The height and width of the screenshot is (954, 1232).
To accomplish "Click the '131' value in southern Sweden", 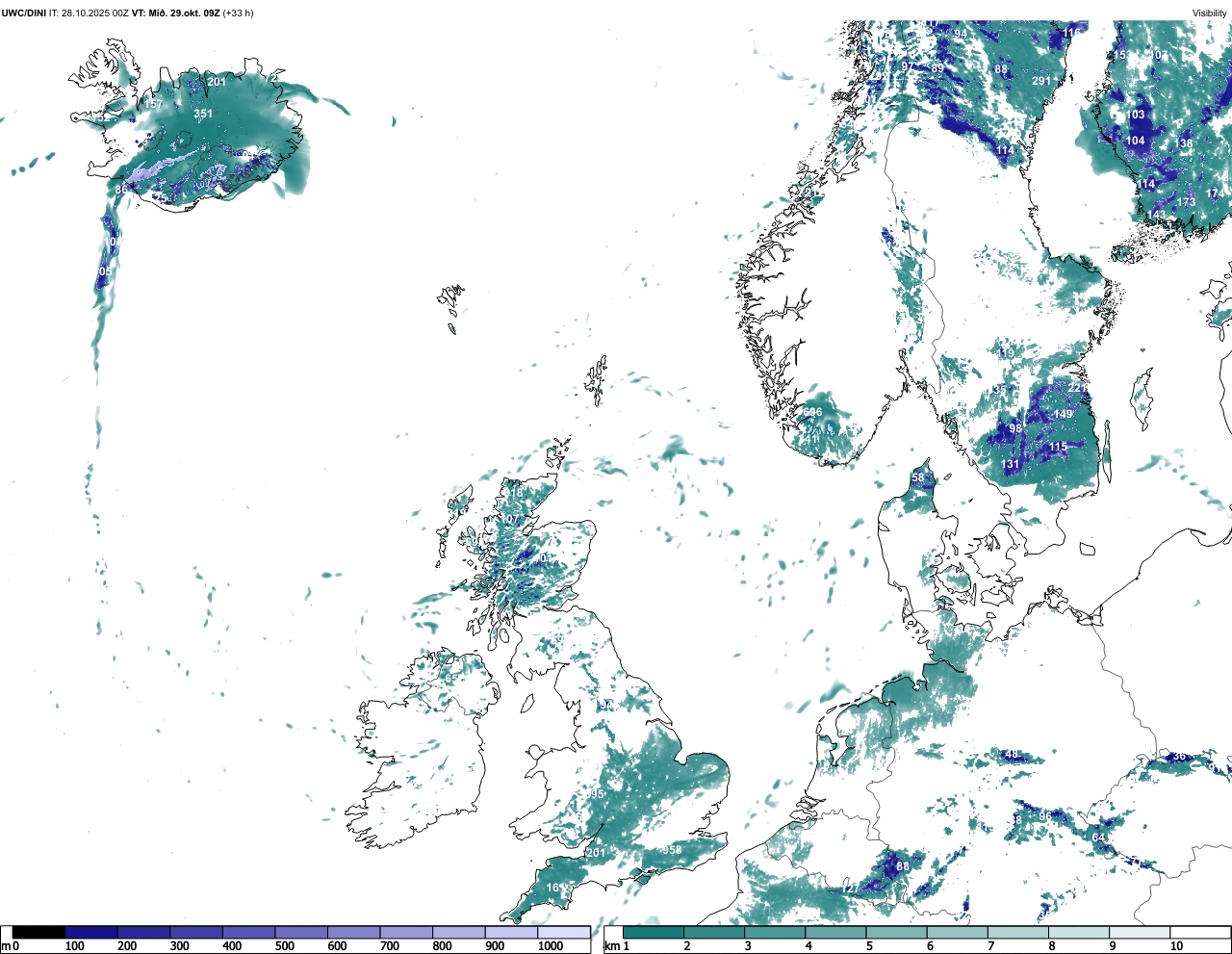I will click(x=1010, y=464).
